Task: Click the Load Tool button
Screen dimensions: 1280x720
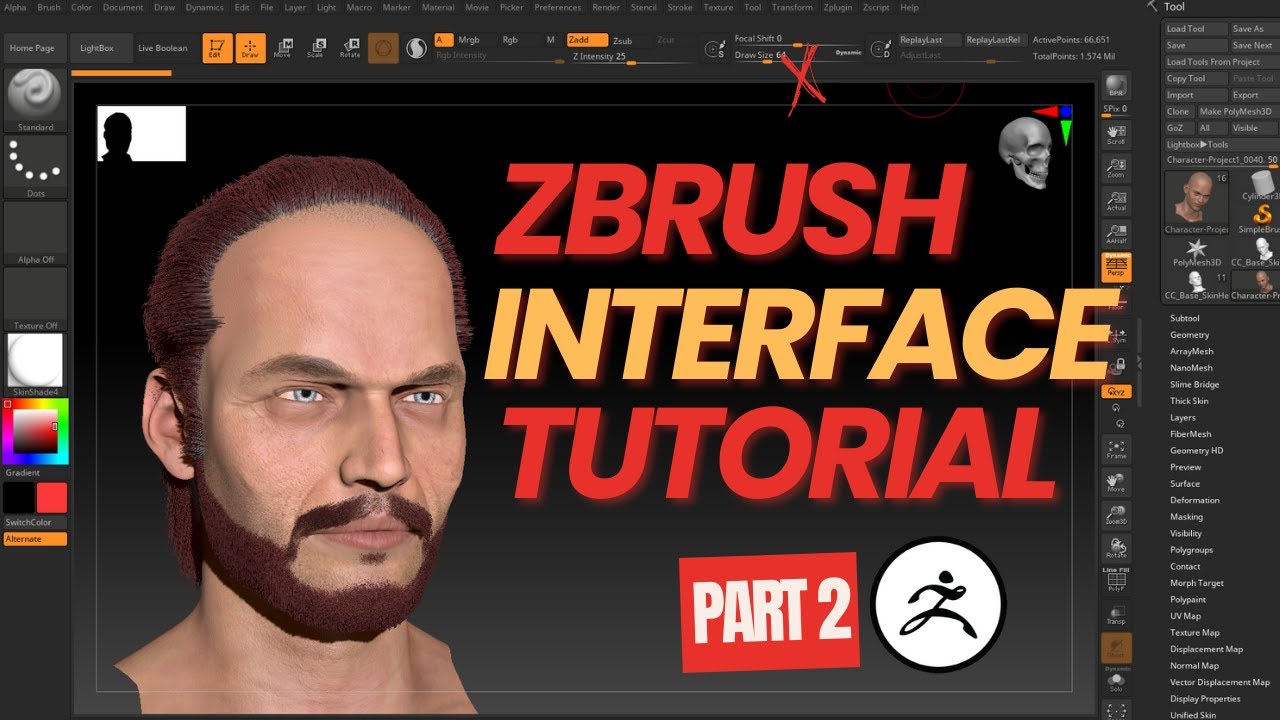Action: tap(1196, 29)
